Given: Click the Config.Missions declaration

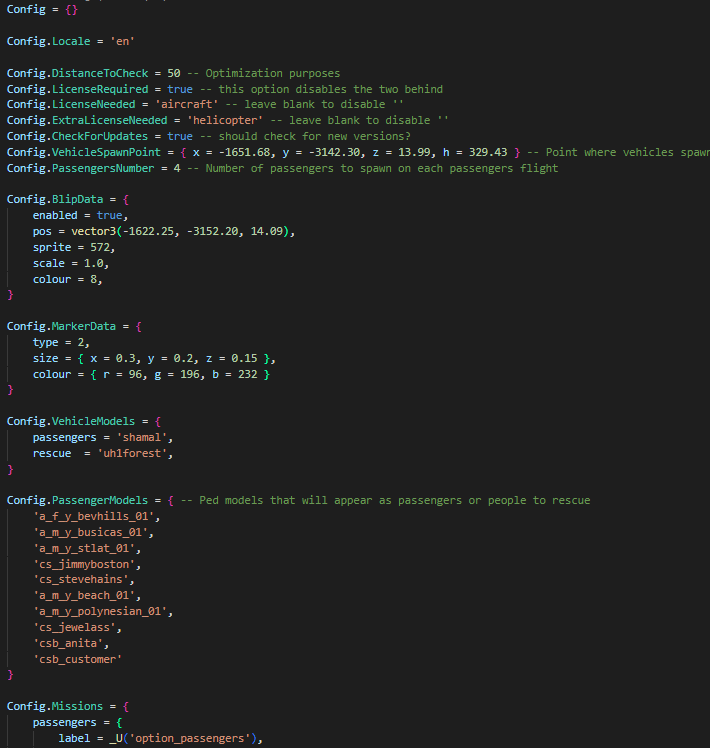Looking at the screenshot, I should [x=55, y=706].
